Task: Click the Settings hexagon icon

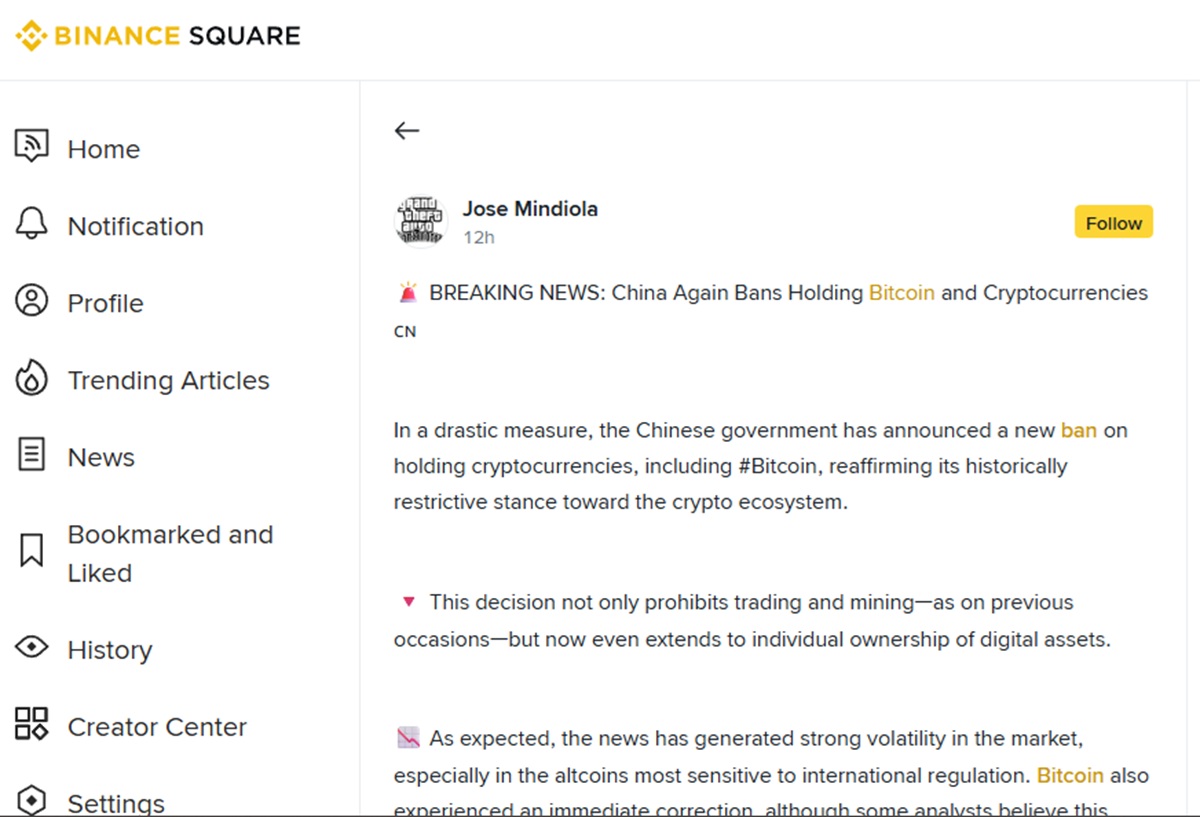Action: point(32,800)
